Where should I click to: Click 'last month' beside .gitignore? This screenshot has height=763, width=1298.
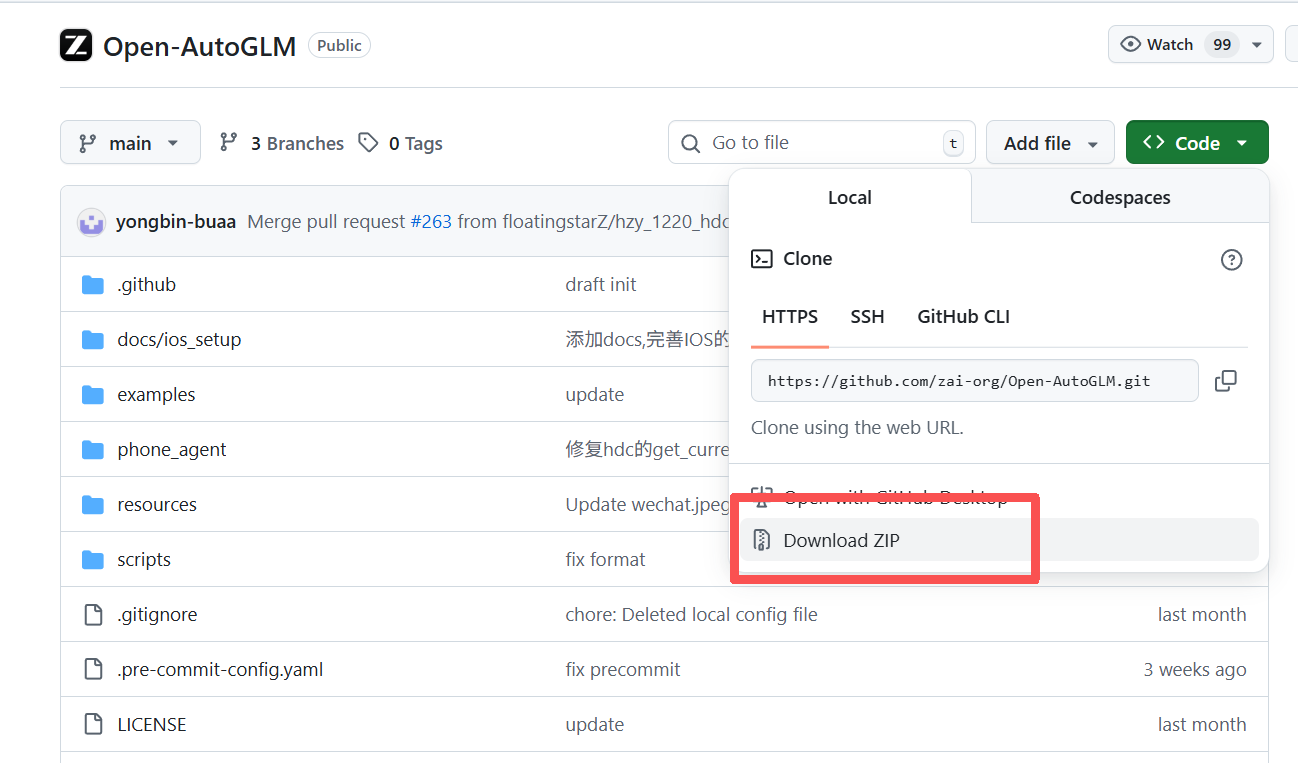pos(1202,615)
